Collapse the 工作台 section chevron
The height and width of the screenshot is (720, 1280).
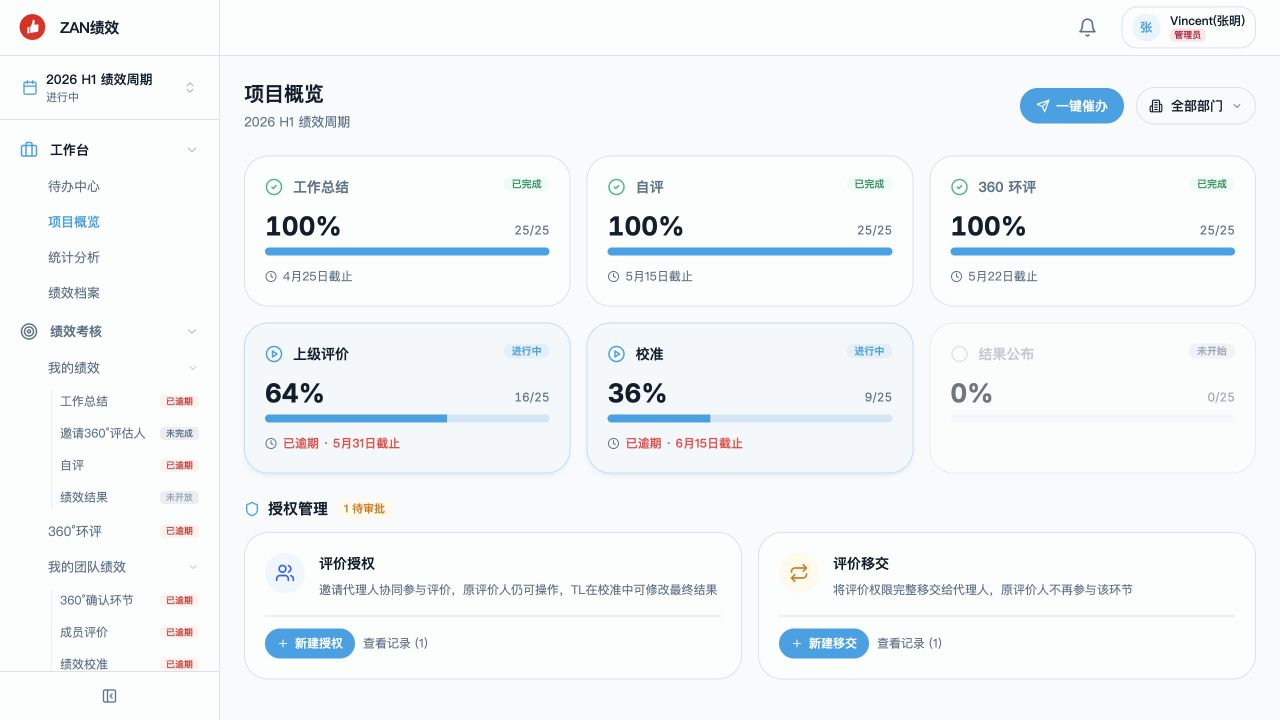coord(192,150)
